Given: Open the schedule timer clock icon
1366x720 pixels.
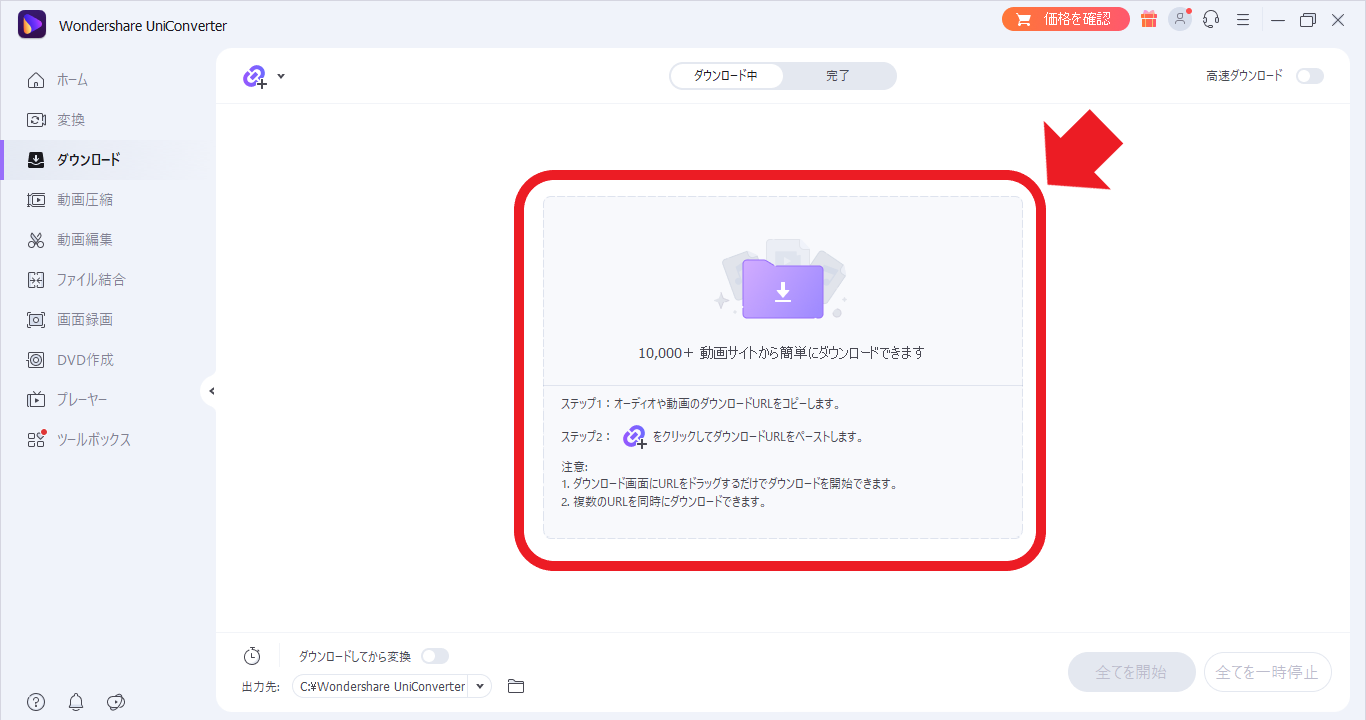Looking at the screenshot, I should [x=252, y=656].
